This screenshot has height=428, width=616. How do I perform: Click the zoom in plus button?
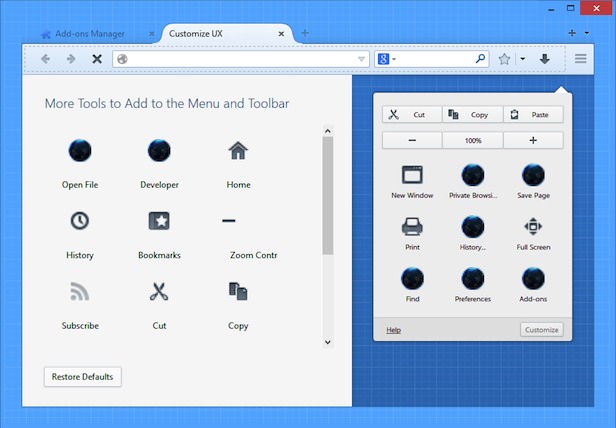point(533,141)
